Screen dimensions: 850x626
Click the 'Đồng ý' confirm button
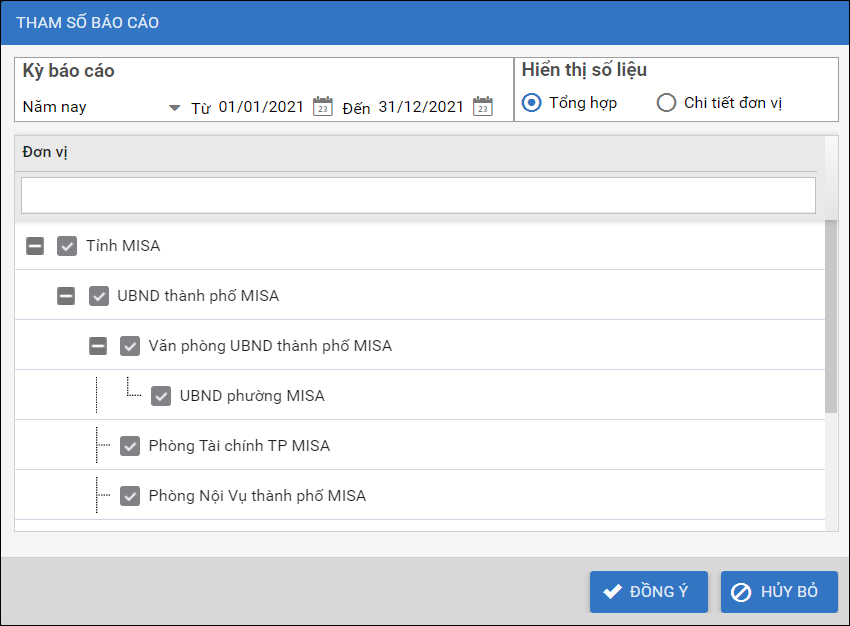tap(648, 592)
